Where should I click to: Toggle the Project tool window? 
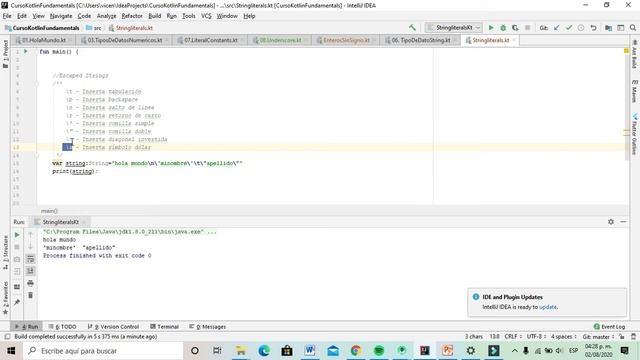coord(5,54)
